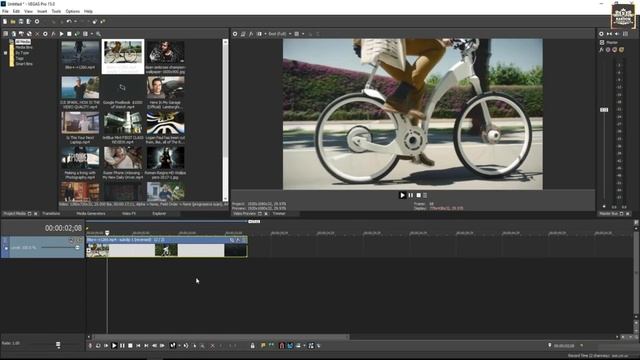Stop timeline playback in transport bar
This screenshot has height=360, width=640.
130,346
